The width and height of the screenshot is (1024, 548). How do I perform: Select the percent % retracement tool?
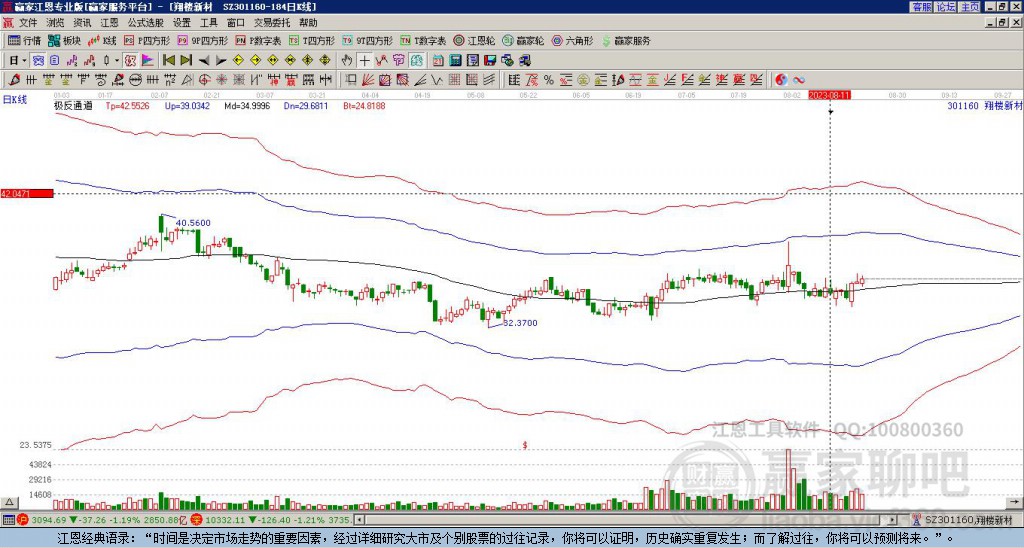[x=549, y=80]
